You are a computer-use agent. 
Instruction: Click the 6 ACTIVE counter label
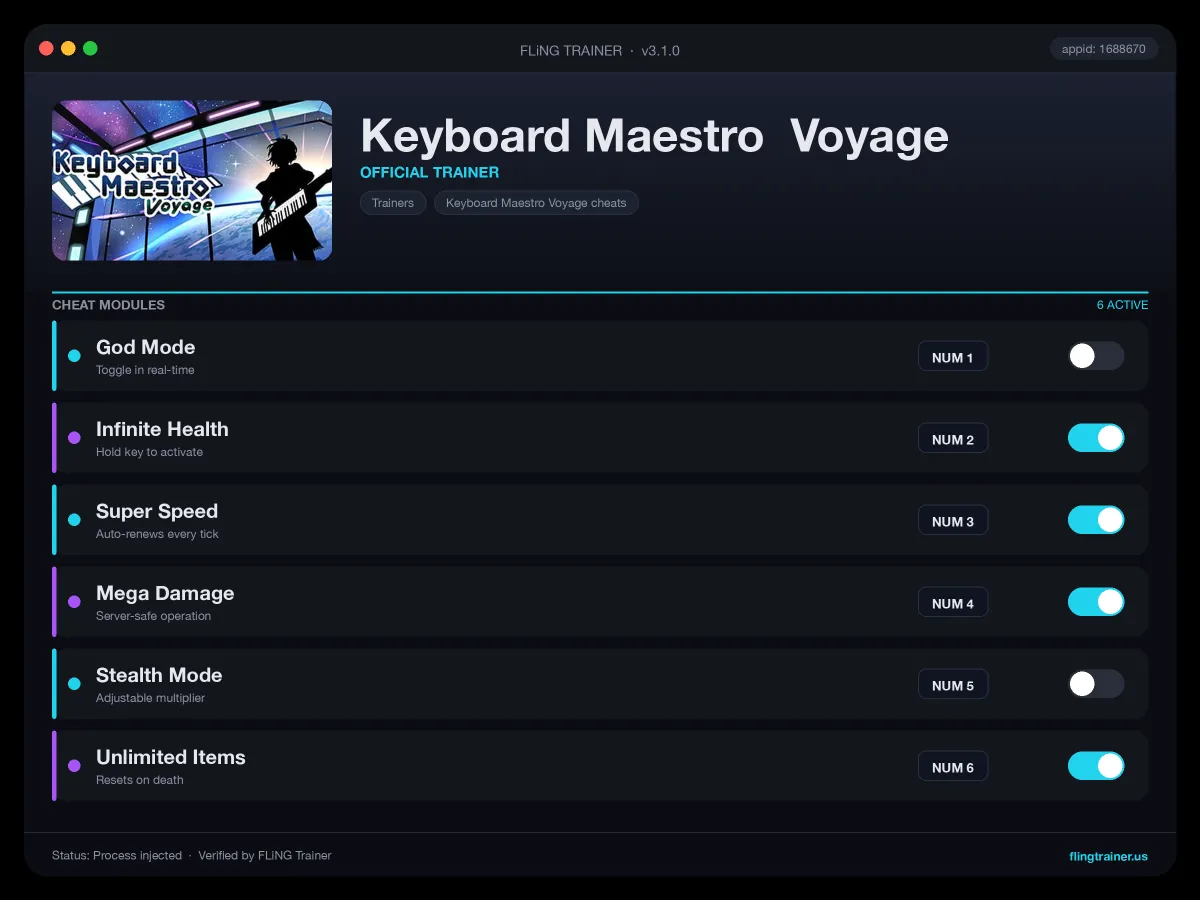(1122, 305)
